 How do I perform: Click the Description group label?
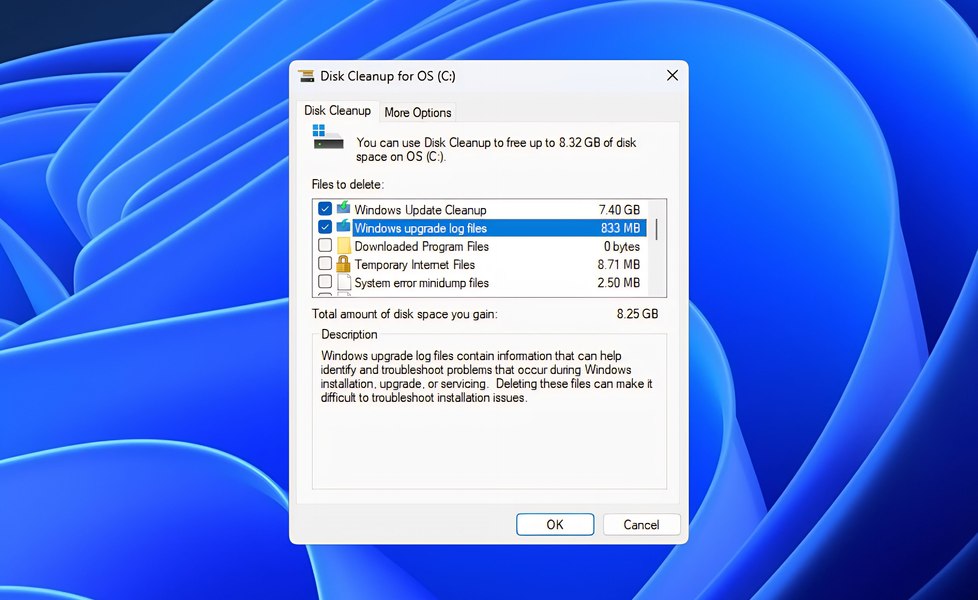click(x=349, y=334)
